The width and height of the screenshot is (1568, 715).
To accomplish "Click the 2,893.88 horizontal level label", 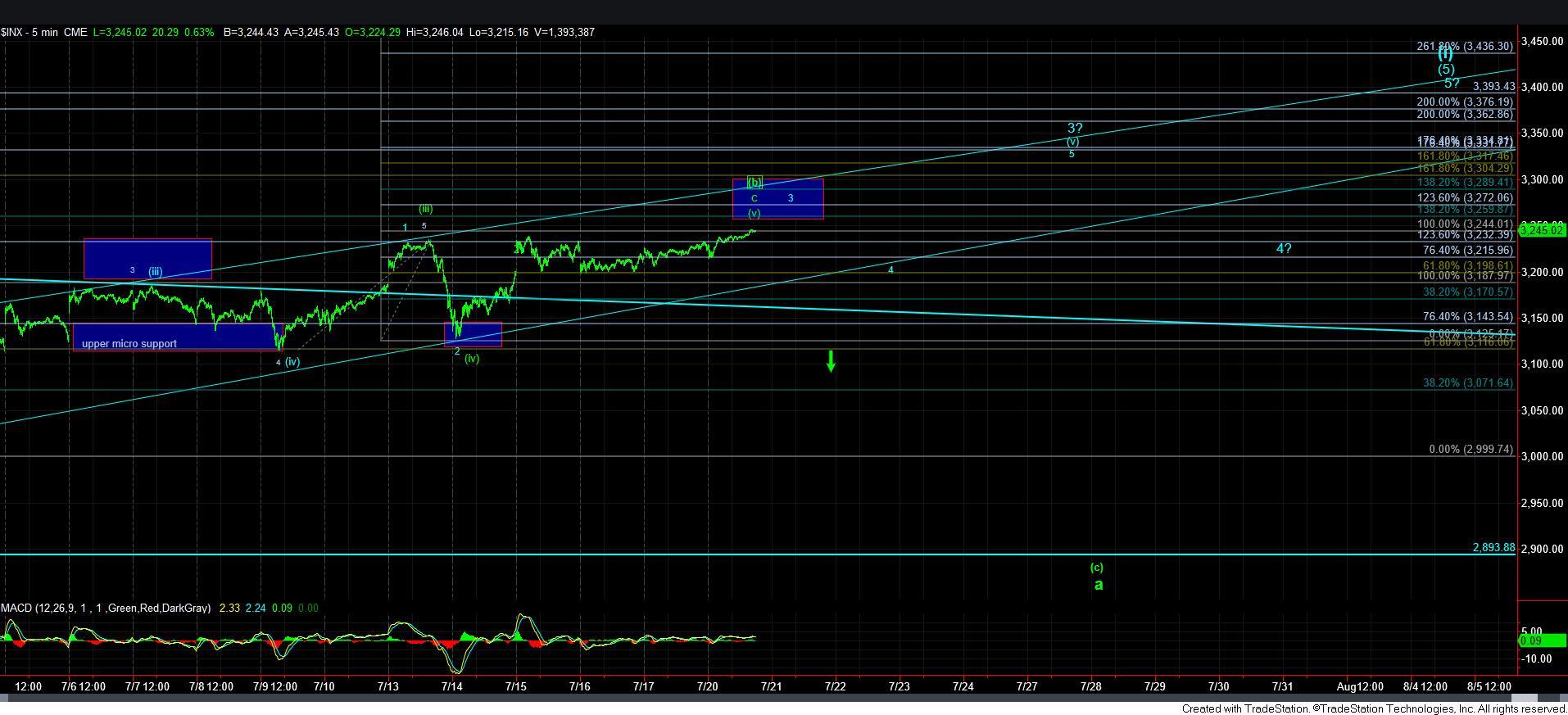I will (x=1493, y=547).
